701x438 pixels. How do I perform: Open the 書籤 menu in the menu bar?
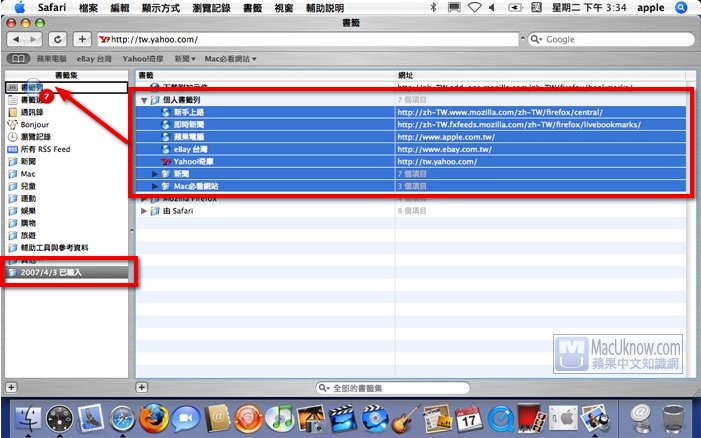point(253,8)
